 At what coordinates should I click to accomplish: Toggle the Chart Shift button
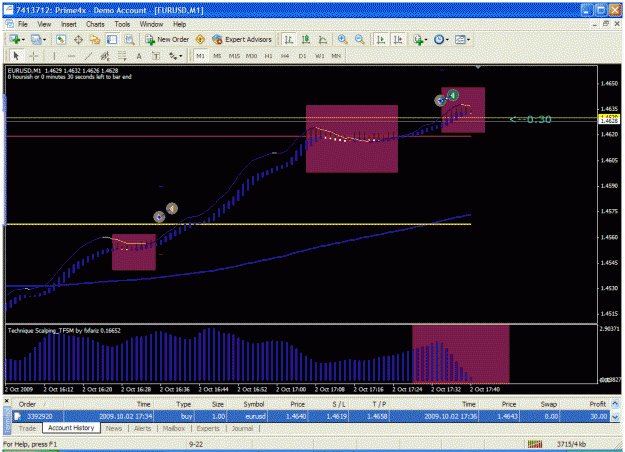tap(398, 39)
